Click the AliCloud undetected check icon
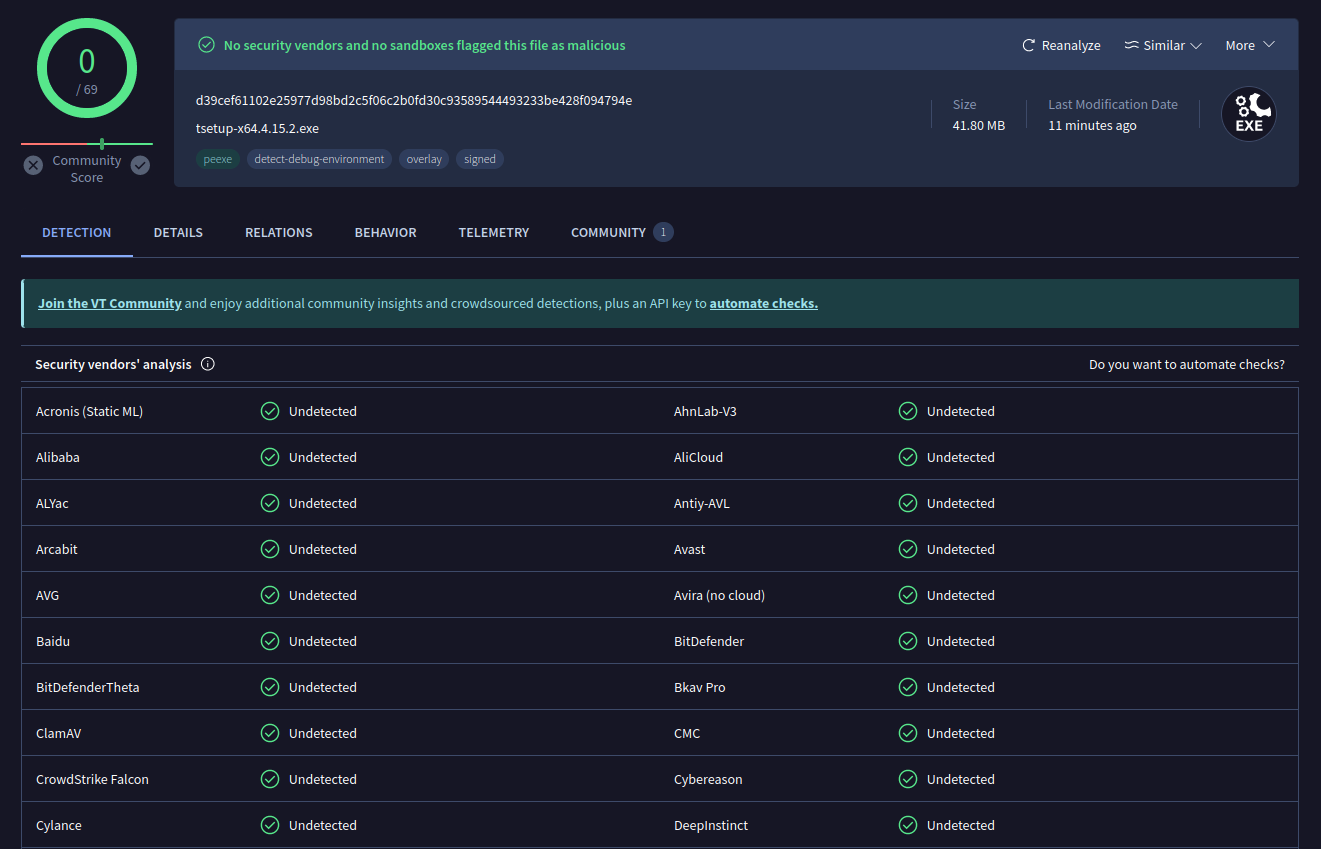Screen dimensions: 1321x849 tap(908, 457)
